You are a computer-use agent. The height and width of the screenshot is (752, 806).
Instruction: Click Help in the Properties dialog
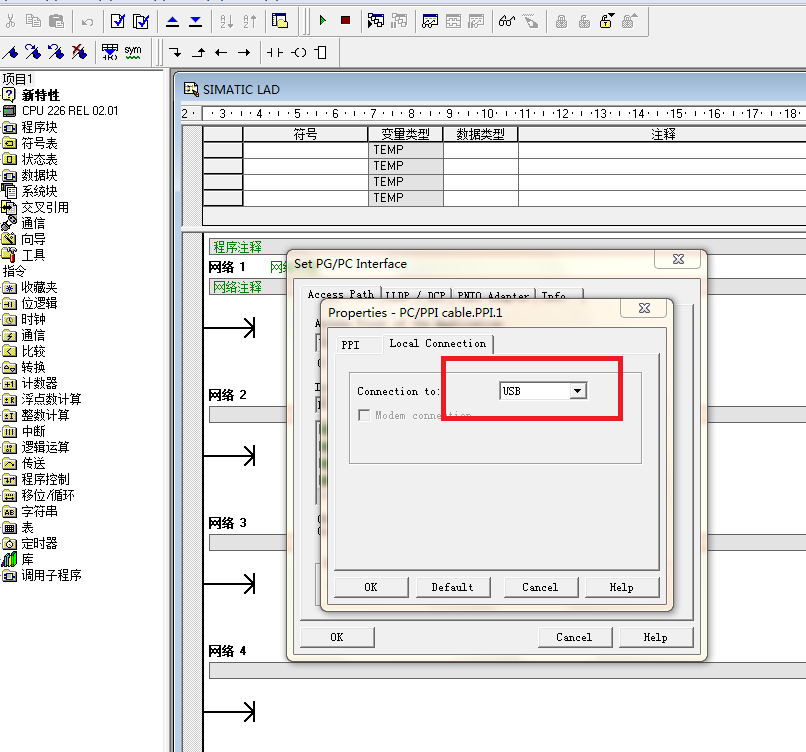coord(622,587)
